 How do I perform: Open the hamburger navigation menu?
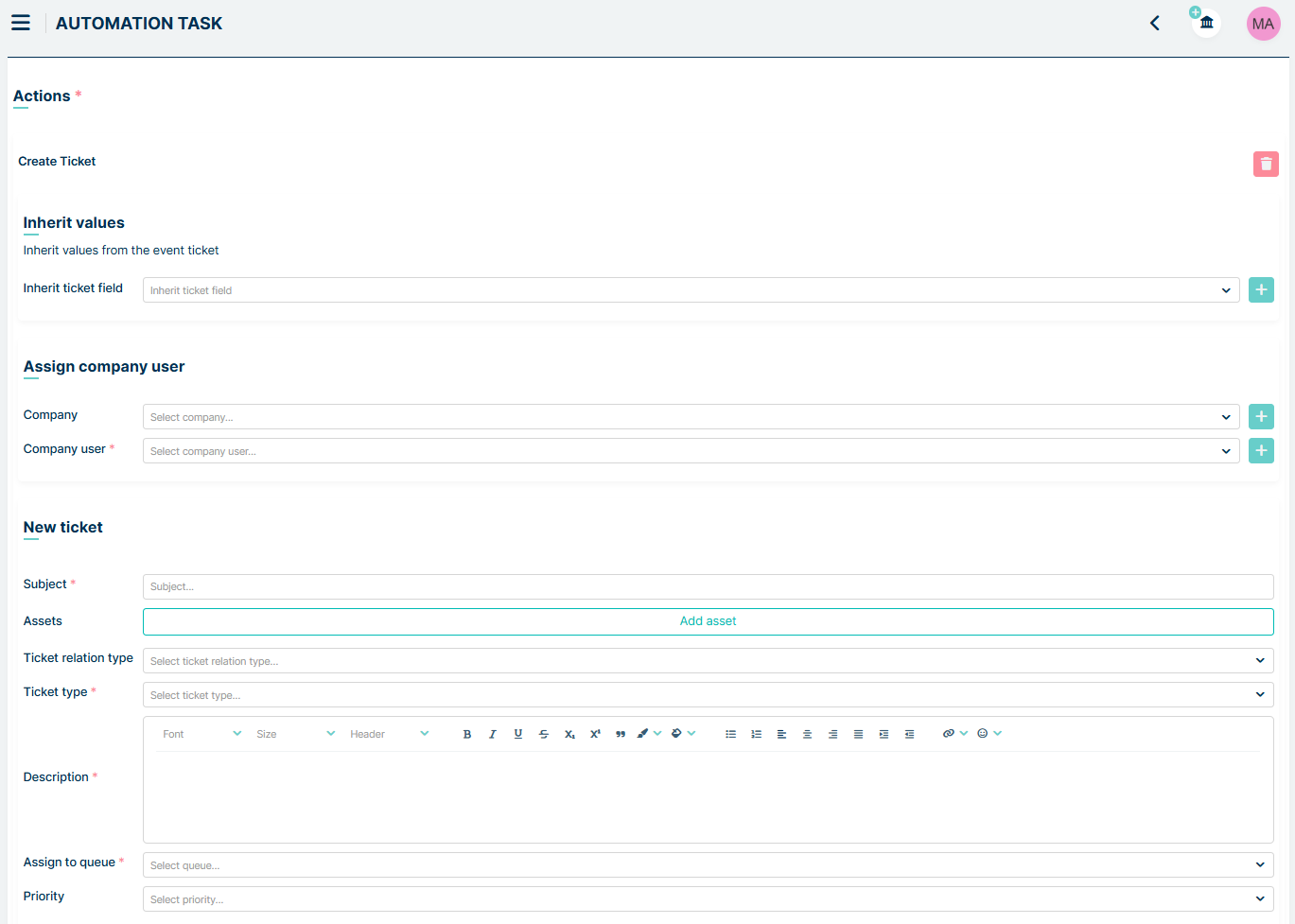click(x=21, y=23)
